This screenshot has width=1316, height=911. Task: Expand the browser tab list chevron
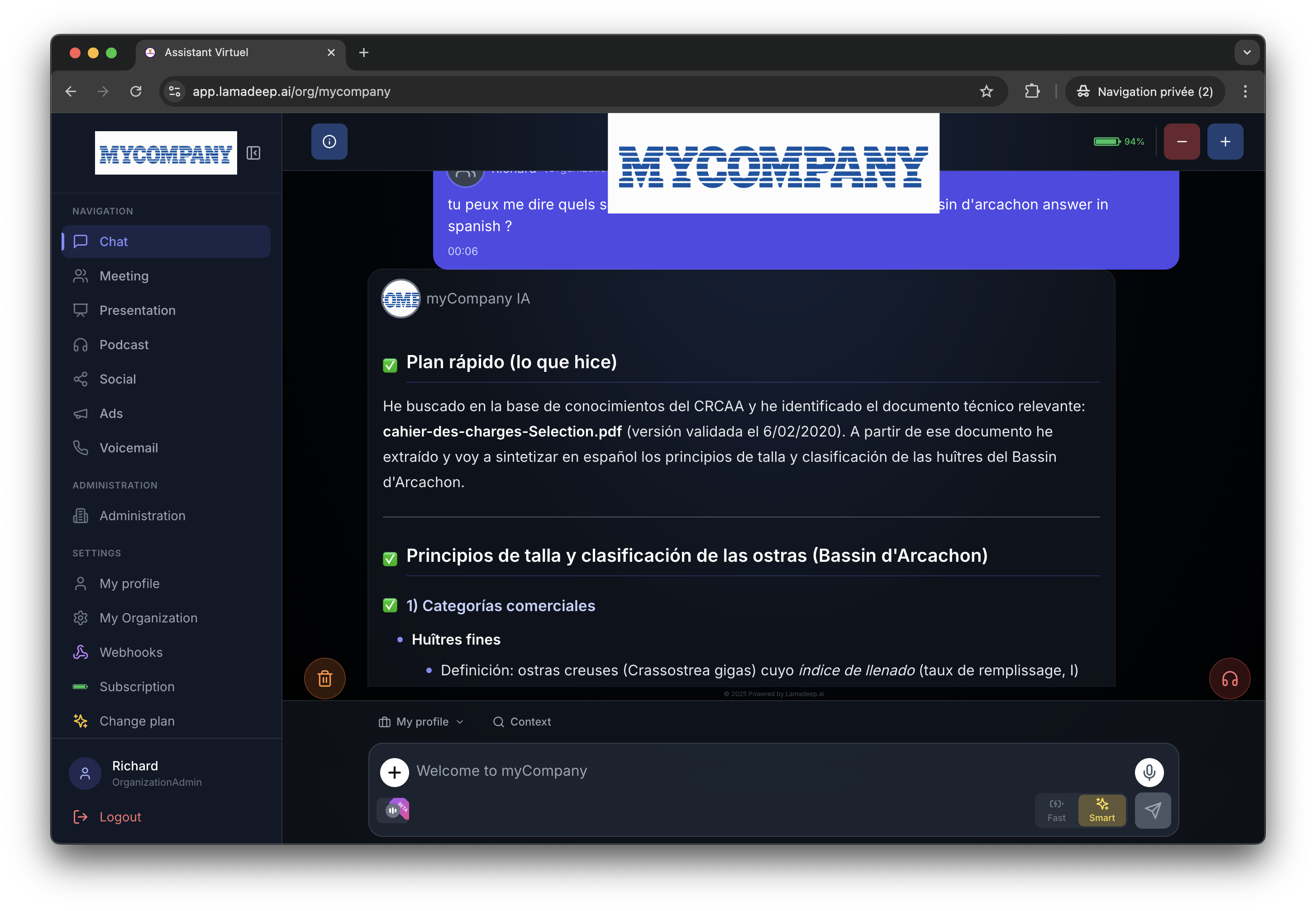point(1247,52)
